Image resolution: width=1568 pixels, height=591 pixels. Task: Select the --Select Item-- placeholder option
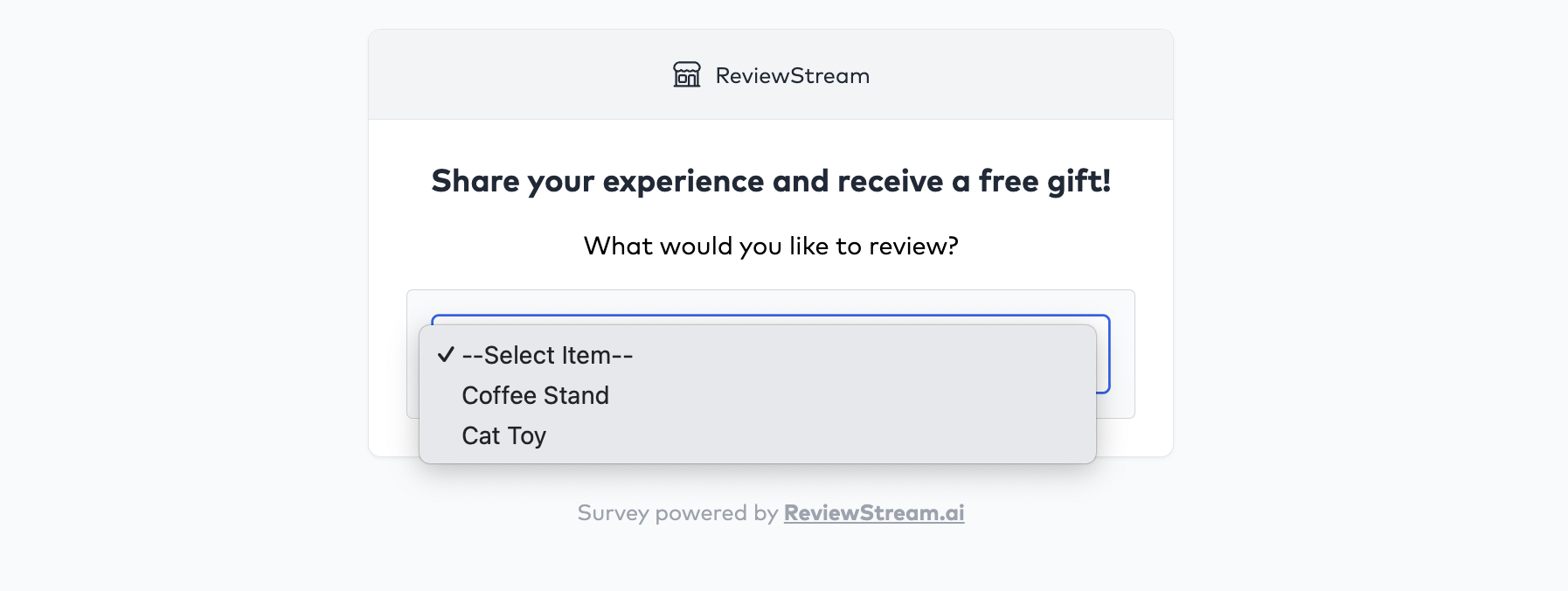point(547,355)
